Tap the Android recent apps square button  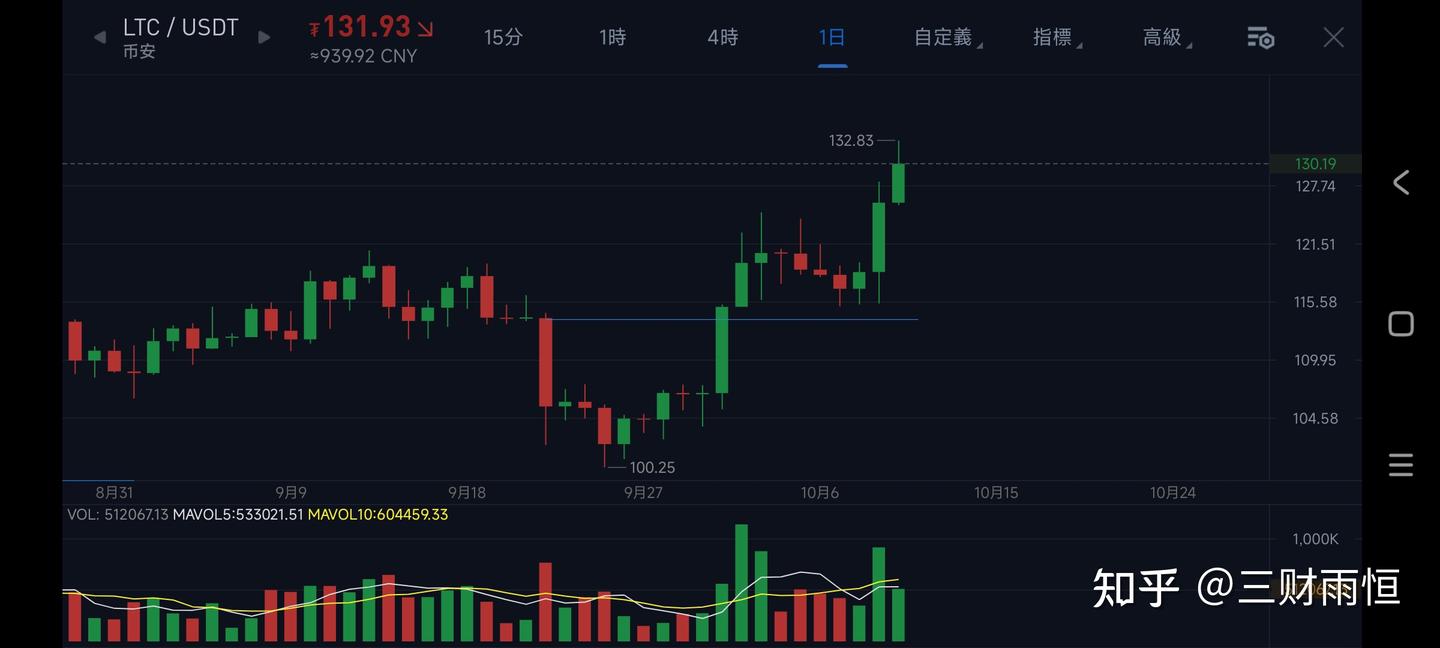pos(1400,323)
